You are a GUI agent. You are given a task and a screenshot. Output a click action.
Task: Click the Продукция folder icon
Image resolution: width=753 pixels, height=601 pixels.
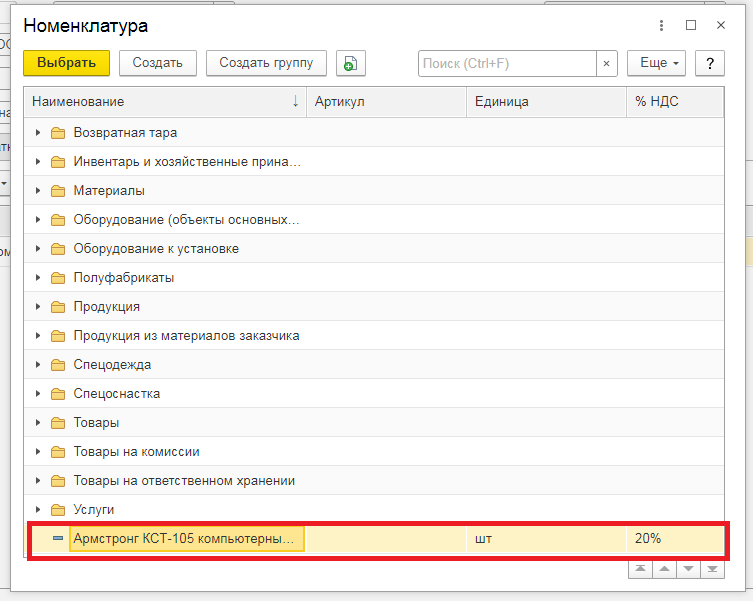pyautogui.click(x=58, y=307)
